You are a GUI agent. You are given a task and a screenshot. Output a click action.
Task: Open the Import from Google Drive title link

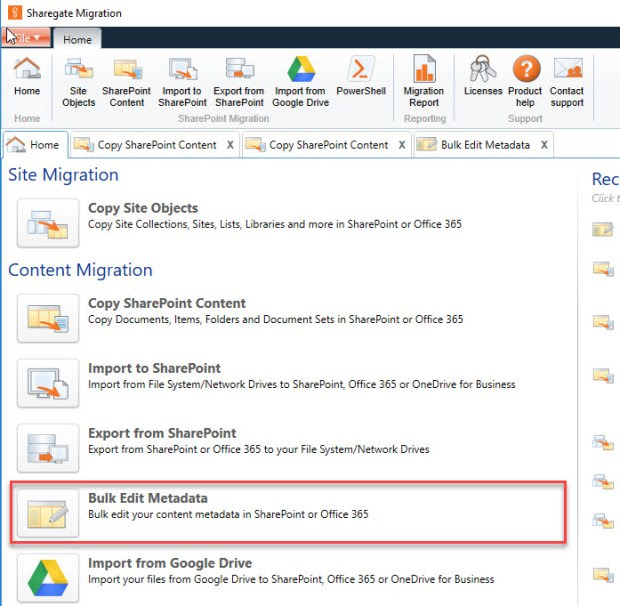(x=170, y=563)
